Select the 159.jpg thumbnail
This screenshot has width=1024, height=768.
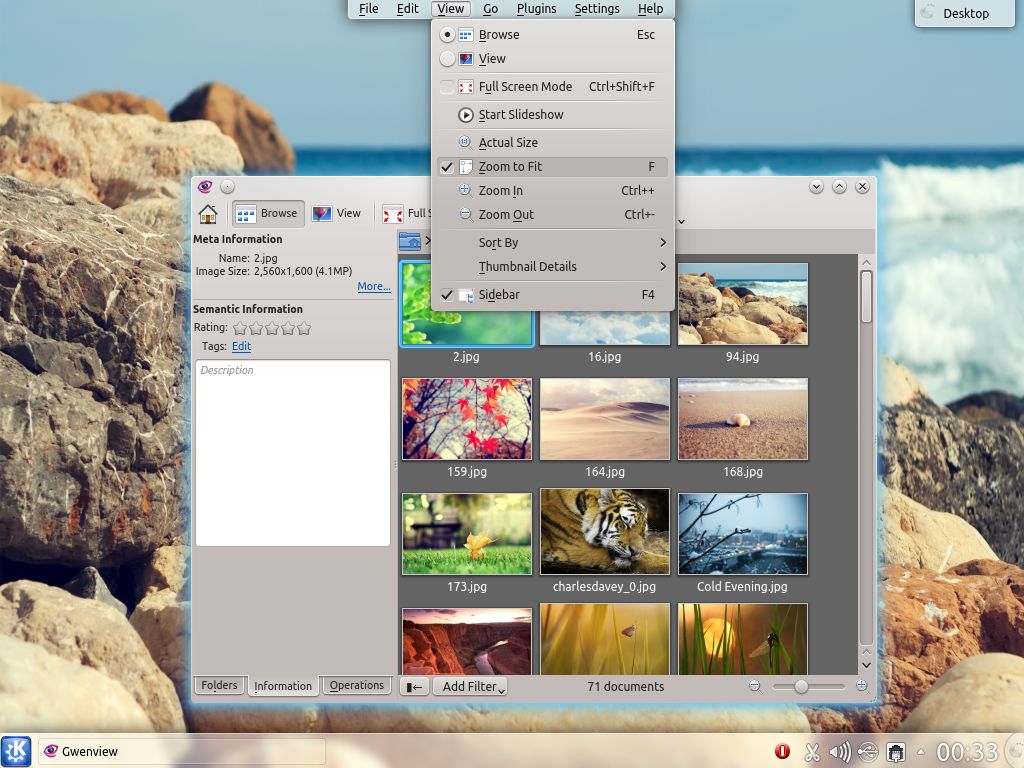(x=467, y=419)
